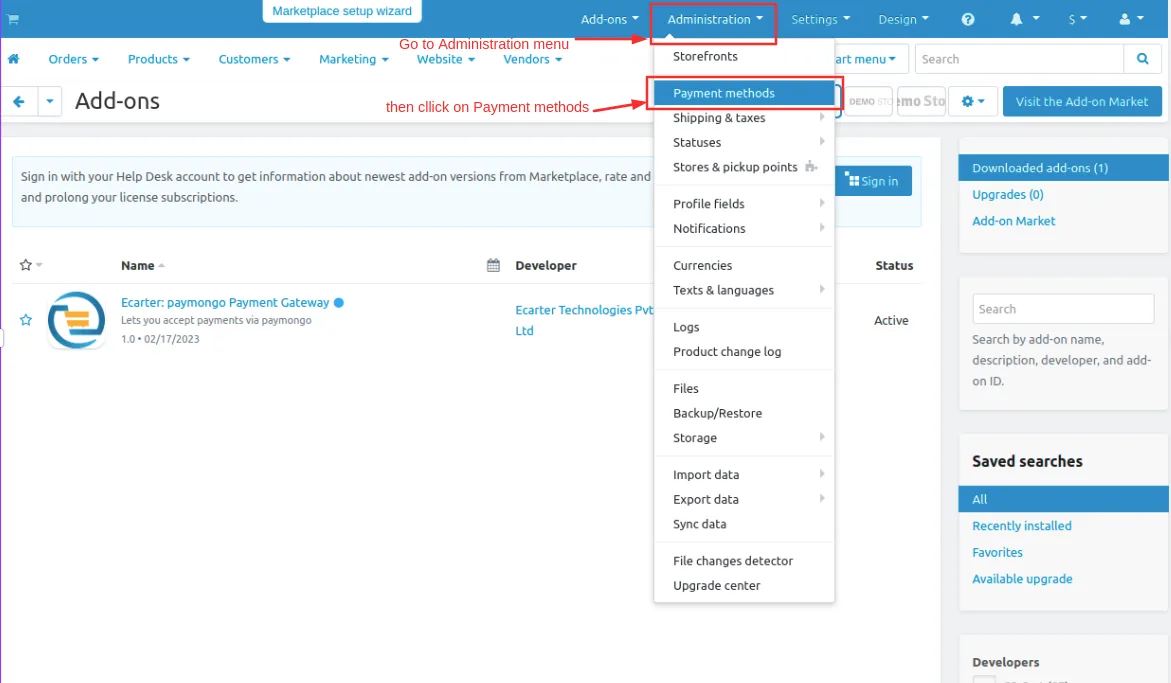The height and width of the screenshot is (683, 1171).
Task: Open Add-on Market sidebar link
Action: (1013, 221)
